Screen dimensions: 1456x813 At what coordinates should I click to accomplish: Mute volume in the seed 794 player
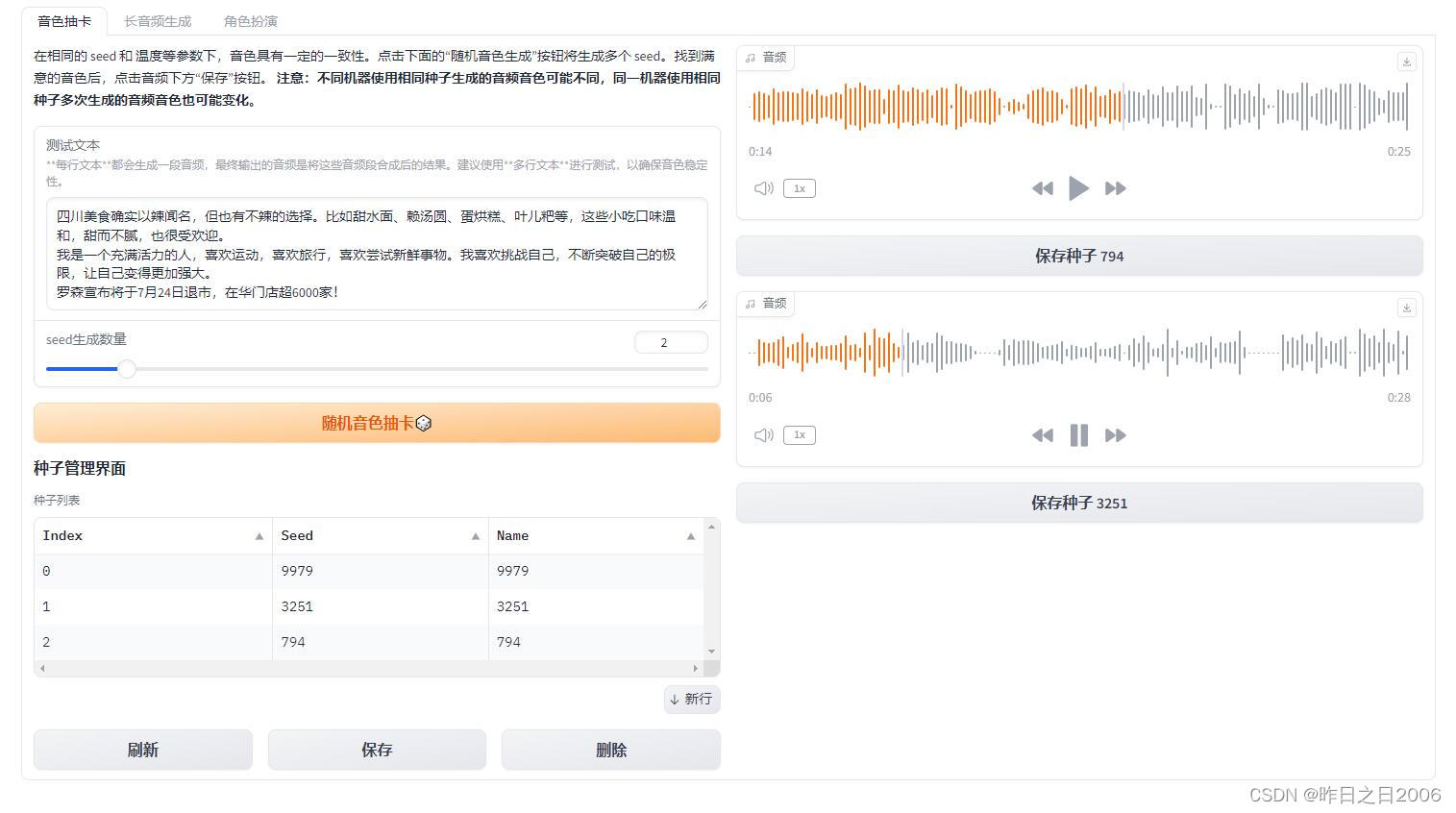pyautogui.click(x=764, y=188)
